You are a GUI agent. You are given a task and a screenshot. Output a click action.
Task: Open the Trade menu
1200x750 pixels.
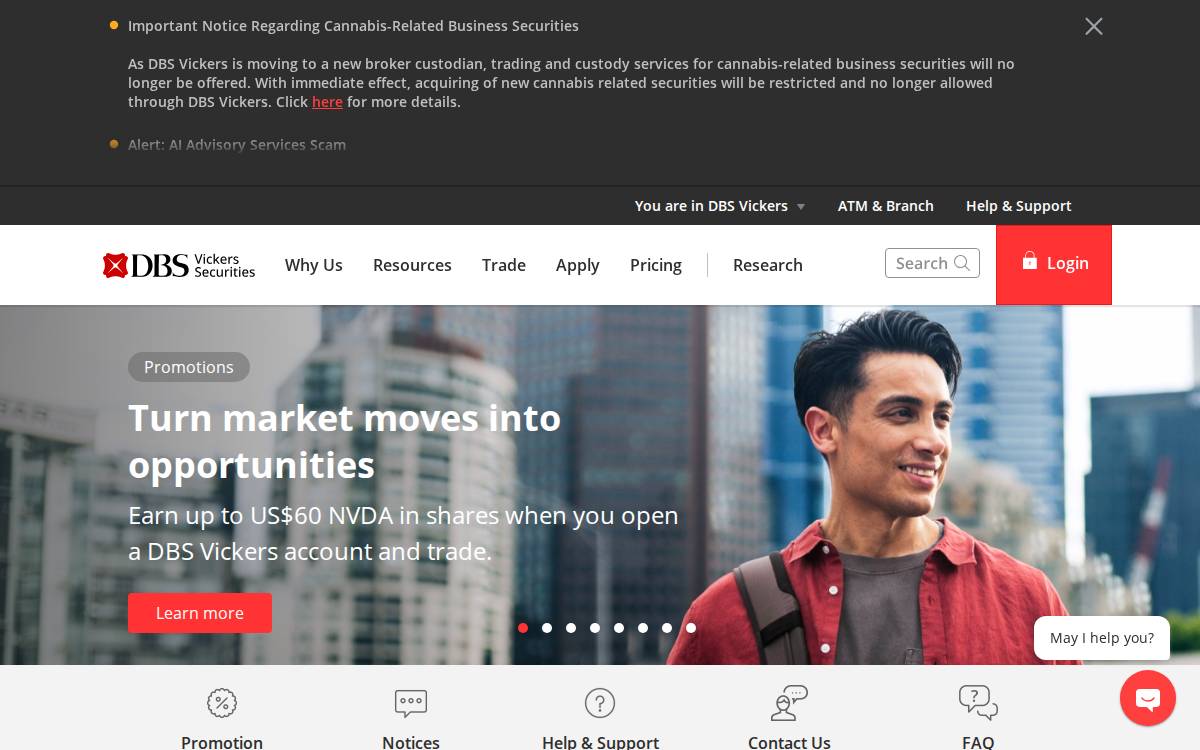504,265
